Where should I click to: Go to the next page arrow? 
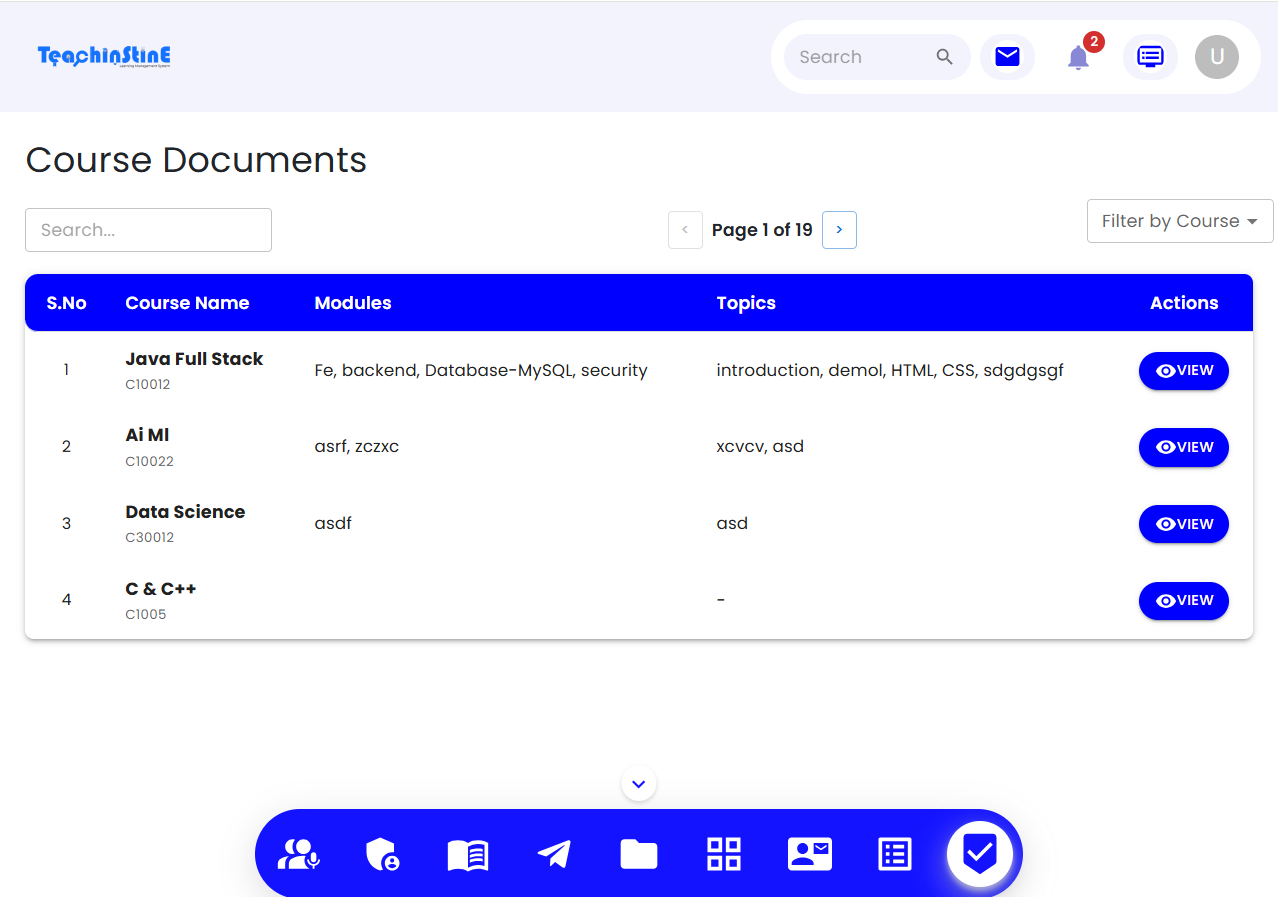pyautogui.click(x=839, y=230)
